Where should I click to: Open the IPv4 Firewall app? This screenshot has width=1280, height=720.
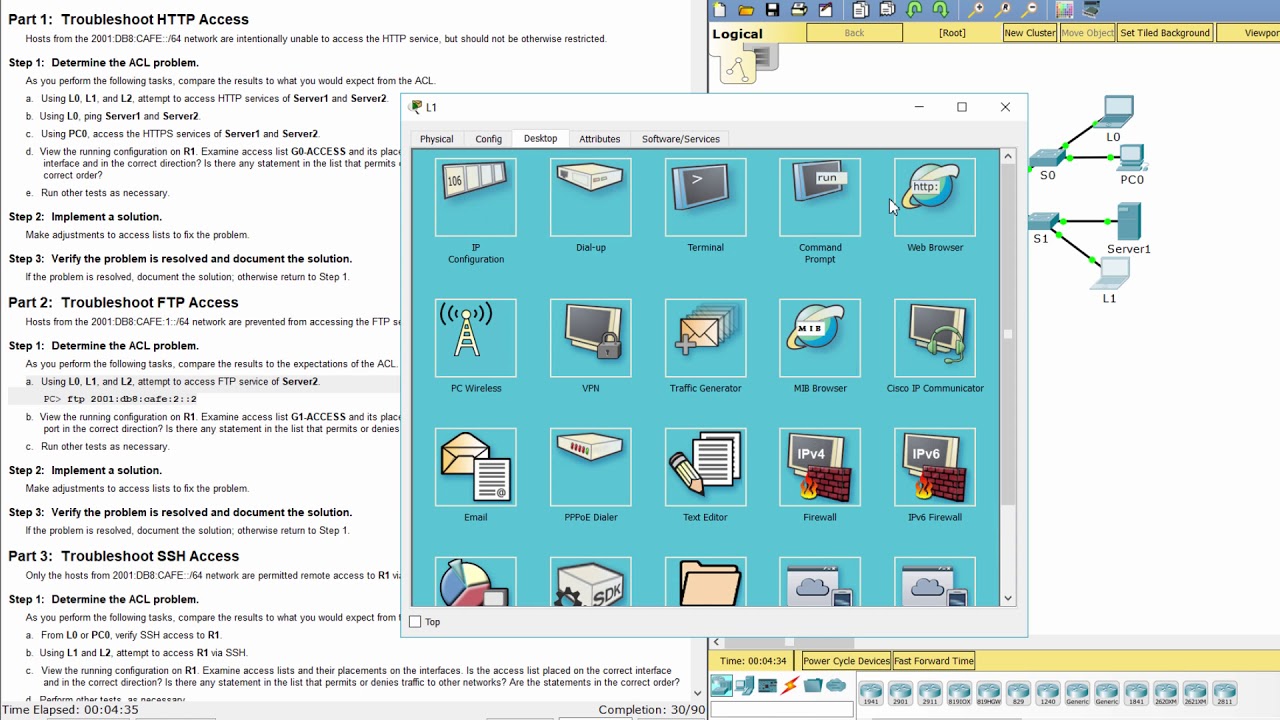(x=820, y=467)
